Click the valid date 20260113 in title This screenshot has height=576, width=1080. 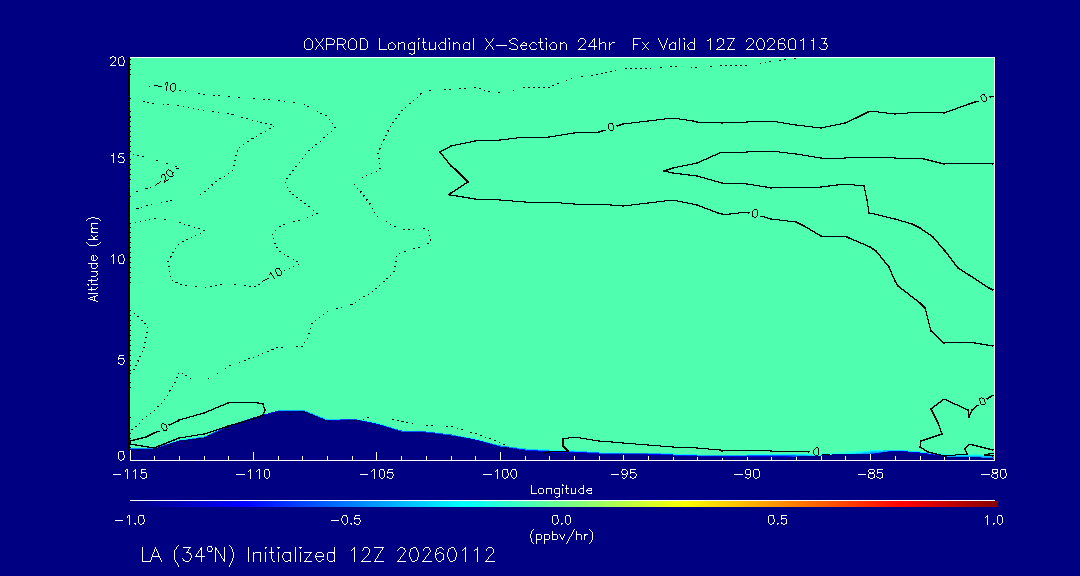(x=788, y=45)
